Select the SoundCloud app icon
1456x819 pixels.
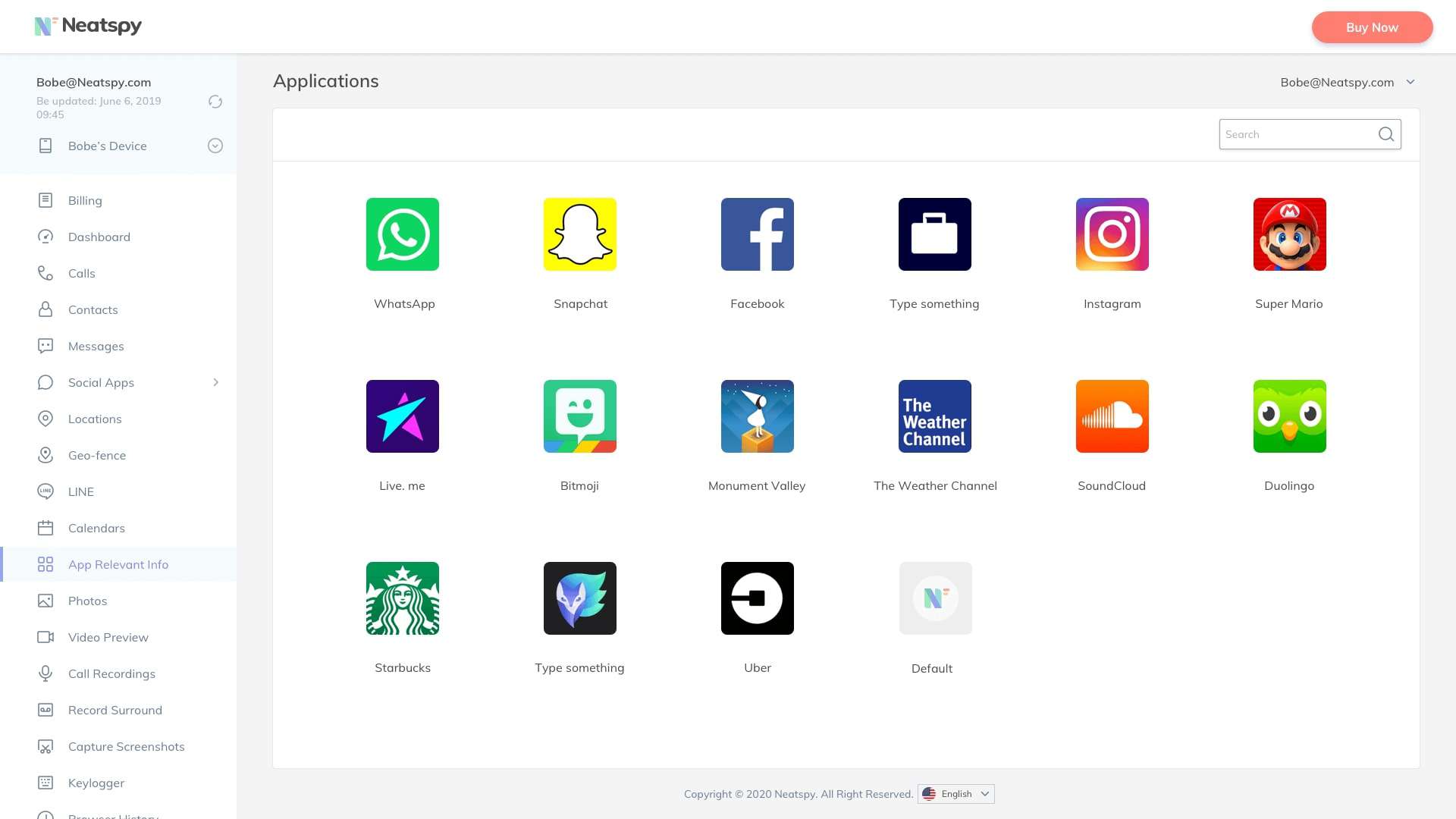pos(1112,416)
